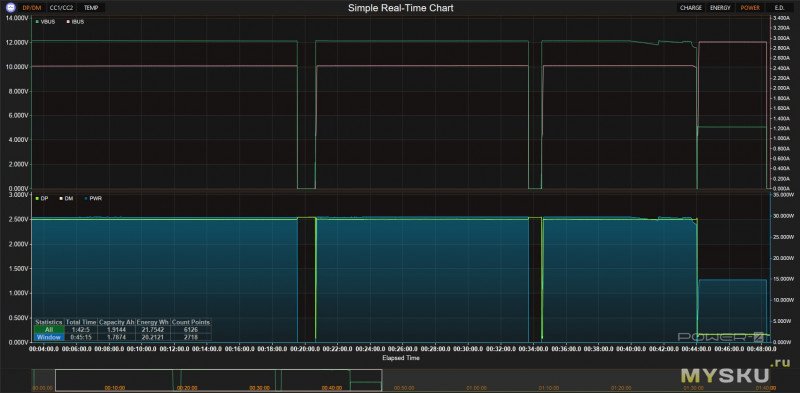Click energy value 20.2121

(153, 337)
